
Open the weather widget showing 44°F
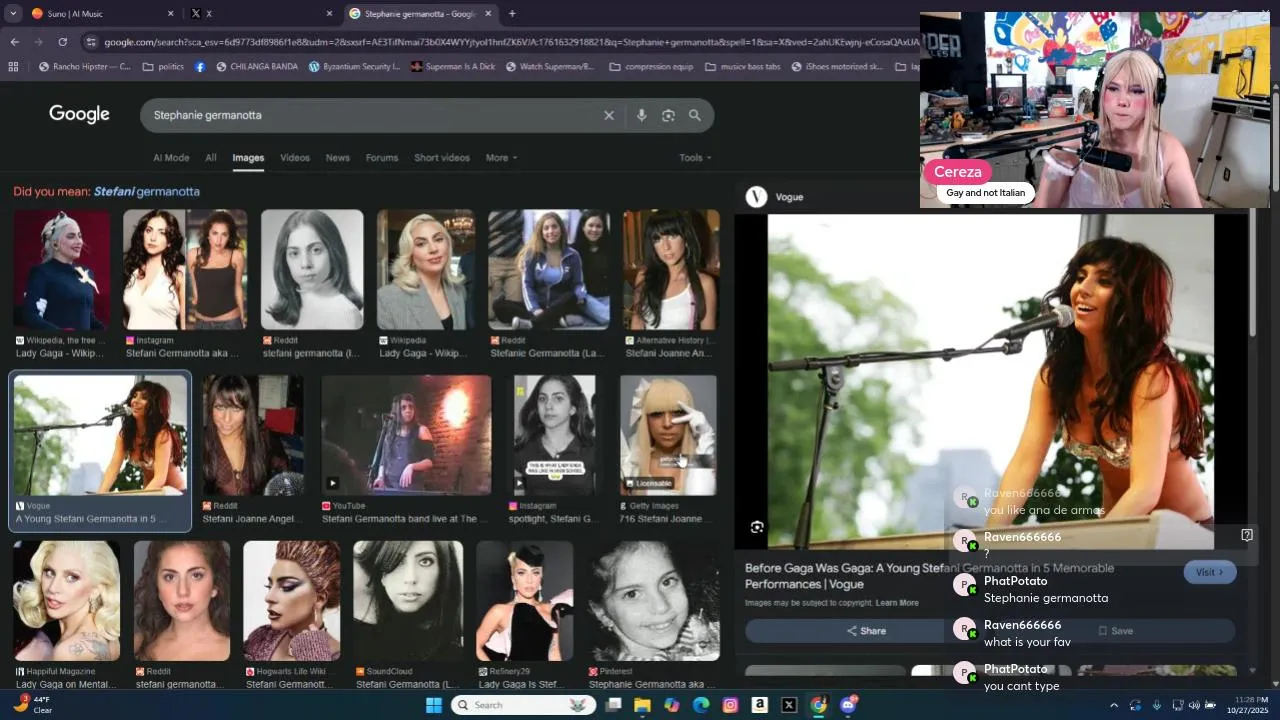click(31, 705)
